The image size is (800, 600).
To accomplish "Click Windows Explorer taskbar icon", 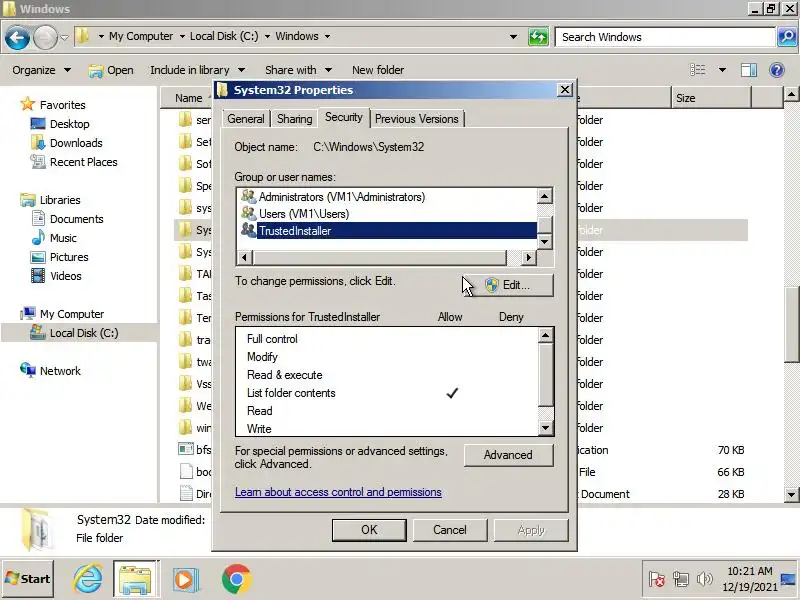I will pyautogui.click(x=135, y=579).
